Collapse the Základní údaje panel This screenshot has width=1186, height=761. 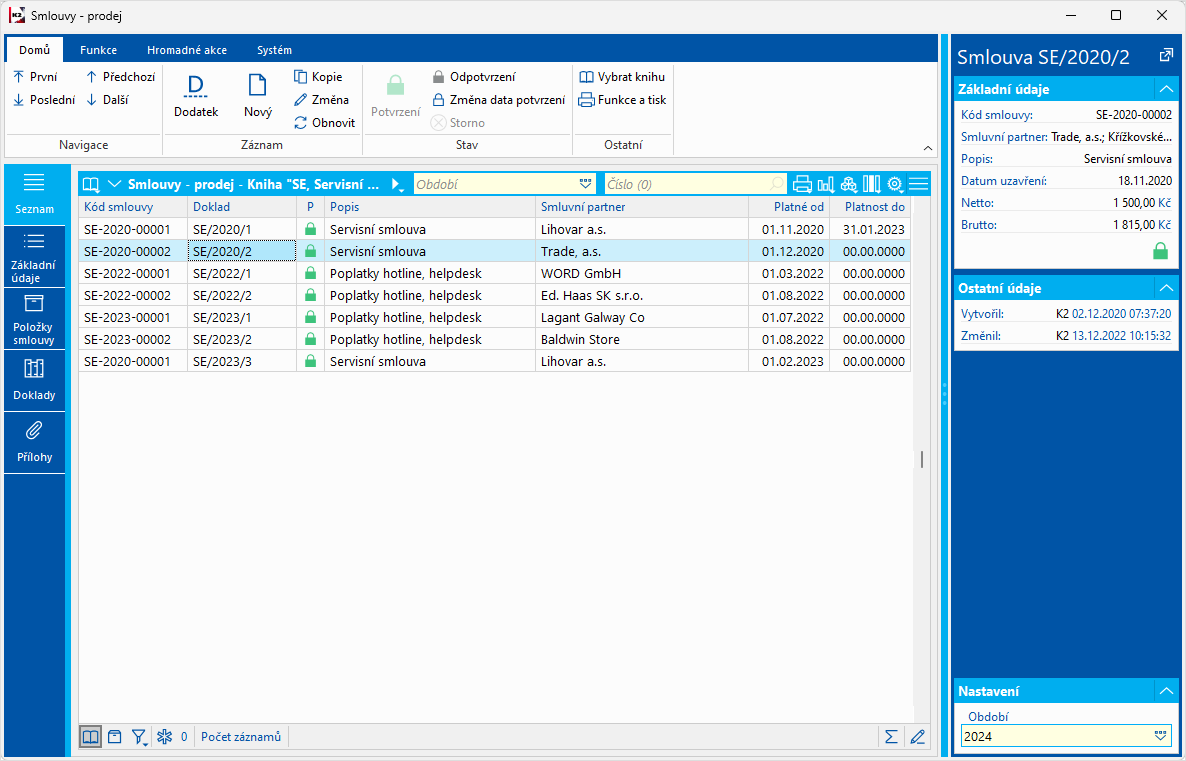point(1165,89)
